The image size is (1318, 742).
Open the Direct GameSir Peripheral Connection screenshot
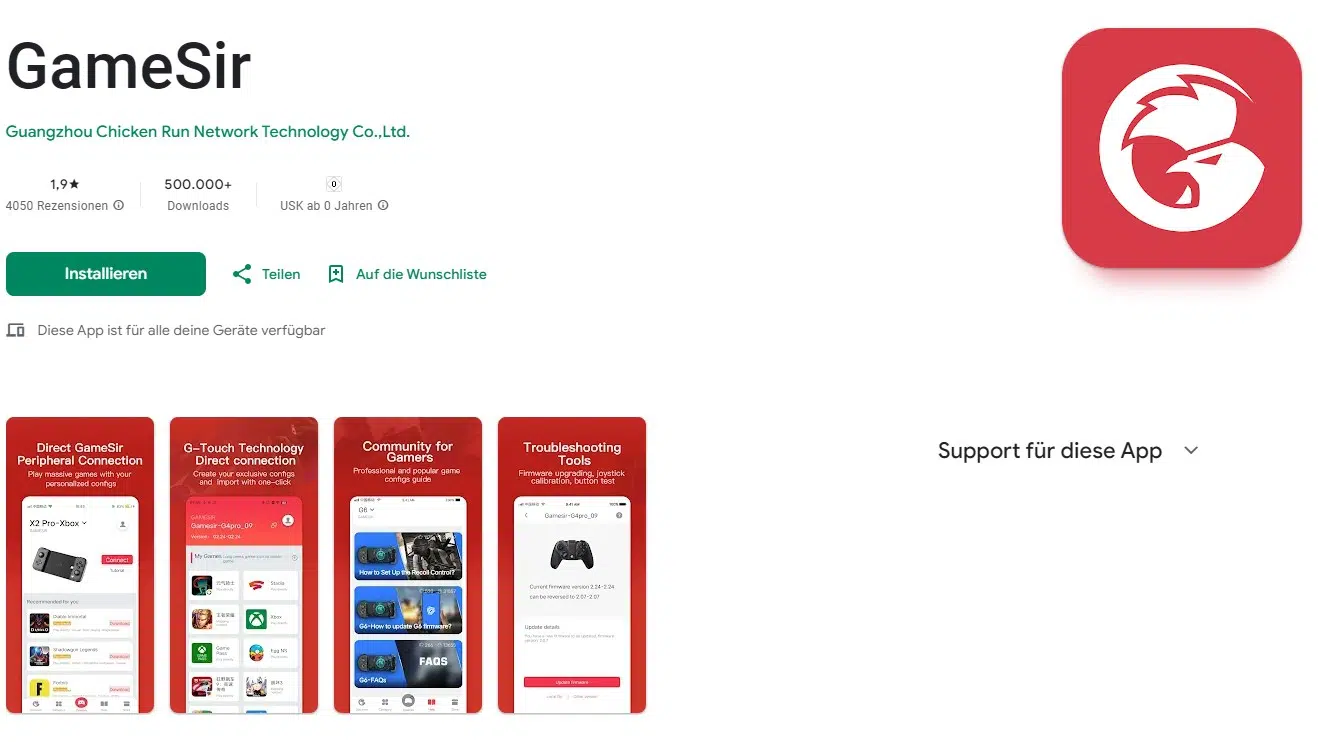pos(80,565)
